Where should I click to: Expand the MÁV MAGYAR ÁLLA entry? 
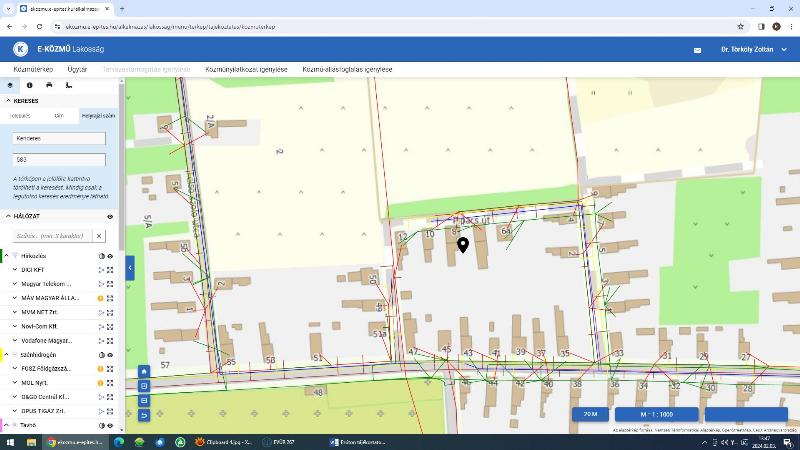(x=15, y=297)
